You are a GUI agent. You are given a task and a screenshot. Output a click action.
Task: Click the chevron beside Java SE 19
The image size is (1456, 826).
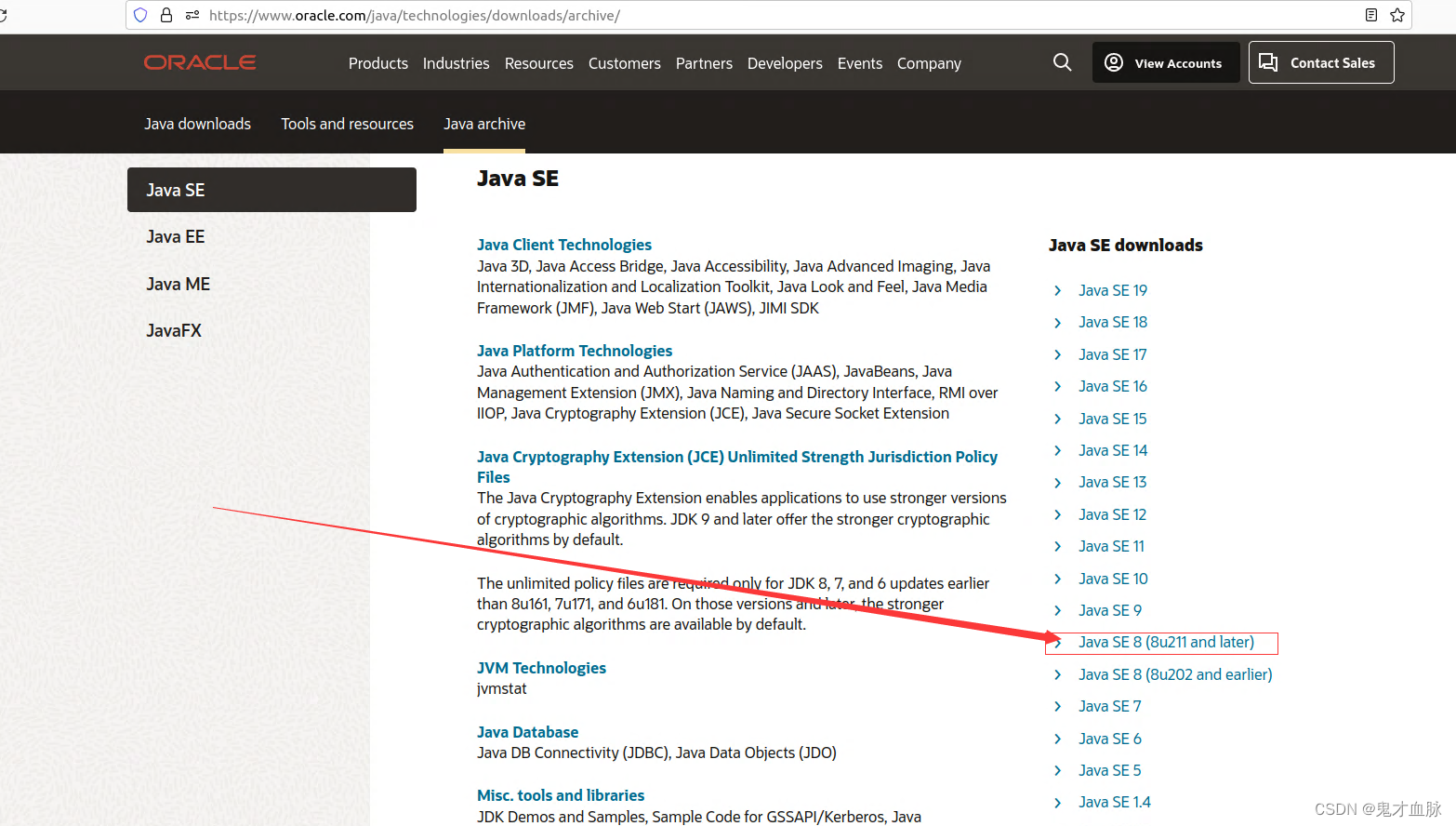tap(1058, 291)
